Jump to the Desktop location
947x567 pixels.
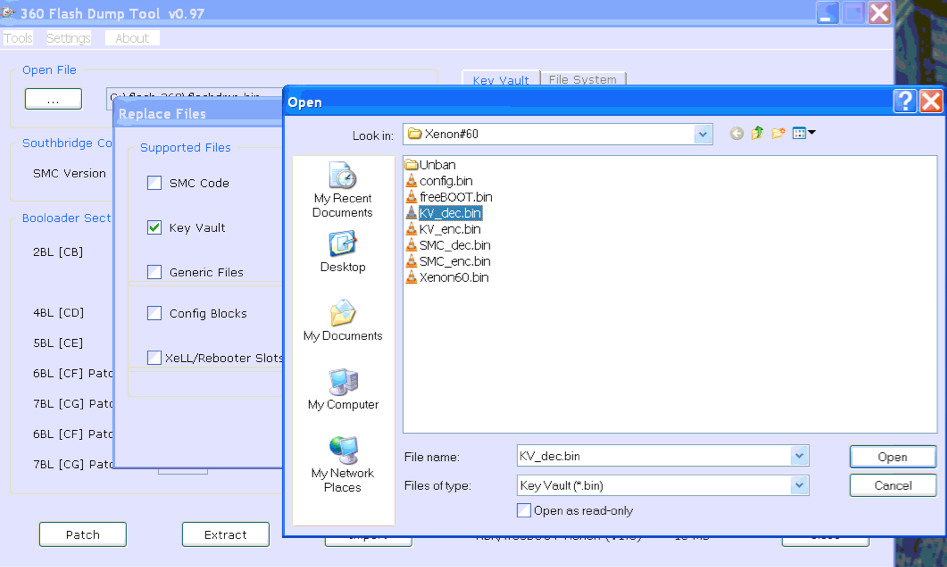342,251
